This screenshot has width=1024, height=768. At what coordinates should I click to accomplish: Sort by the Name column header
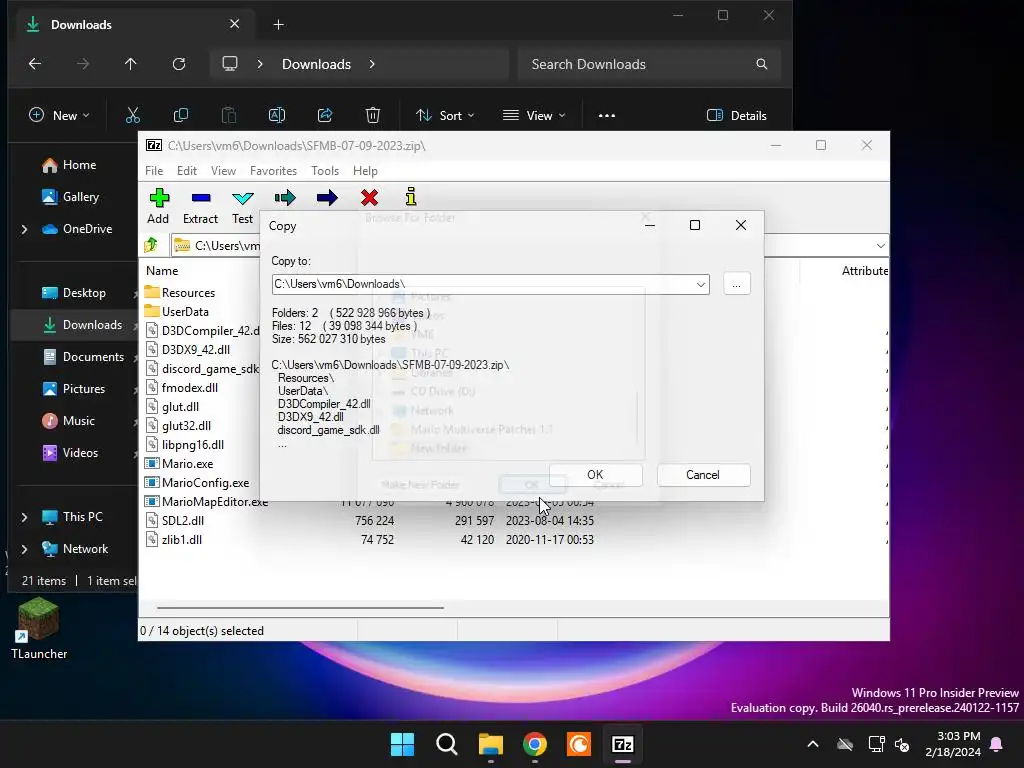(x=162, y=270)
